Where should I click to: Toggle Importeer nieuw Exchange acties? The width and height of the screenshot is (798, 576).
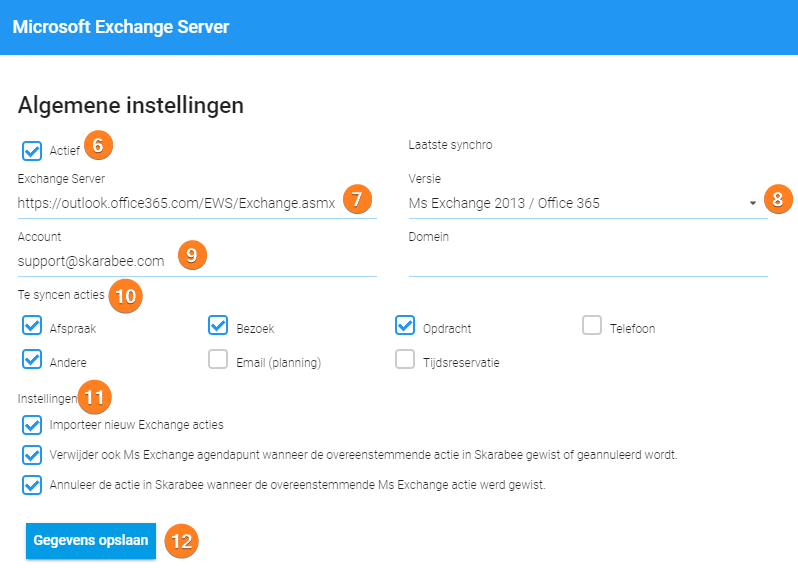32,425
